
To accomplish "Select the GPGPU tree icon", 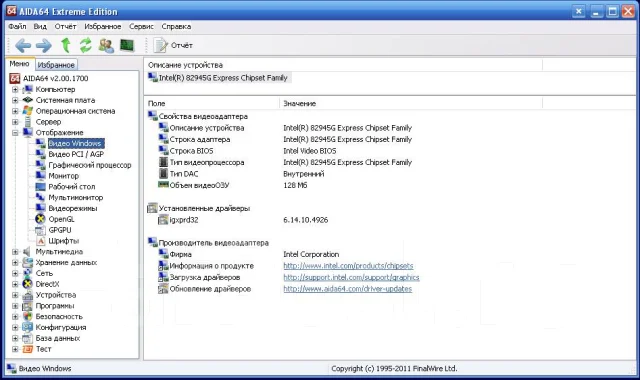I will coord(40,230).
